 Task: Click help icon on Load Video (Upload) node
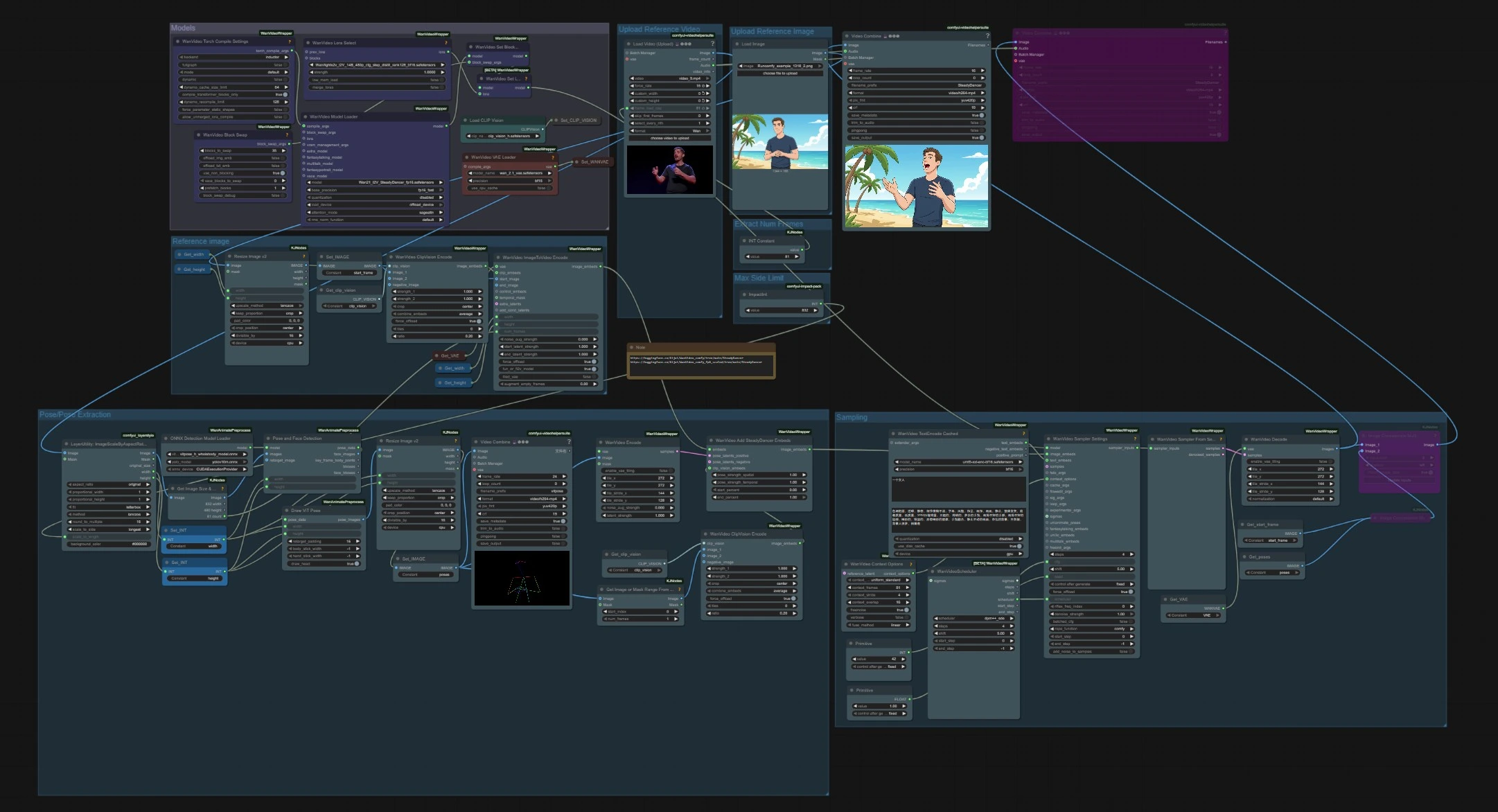click(712, 44)
